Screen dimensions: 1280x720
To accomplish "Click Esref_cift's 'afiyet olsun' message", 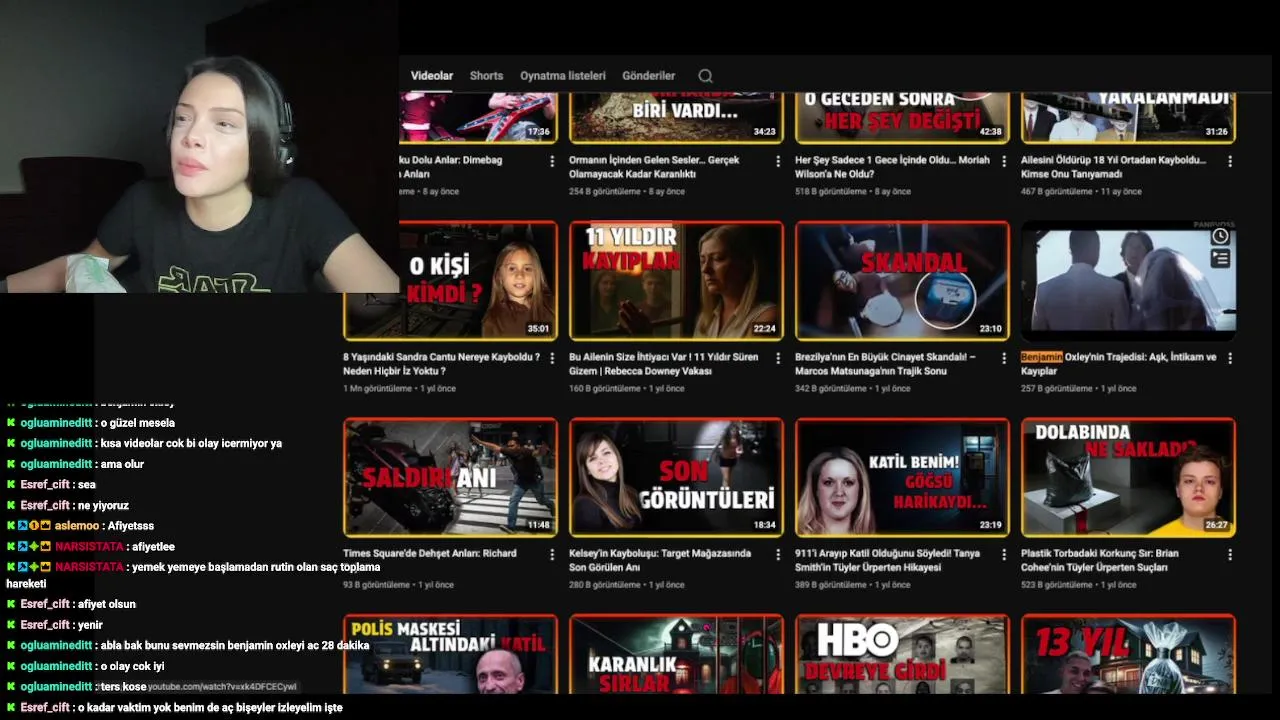I will [x=107, y=604].
